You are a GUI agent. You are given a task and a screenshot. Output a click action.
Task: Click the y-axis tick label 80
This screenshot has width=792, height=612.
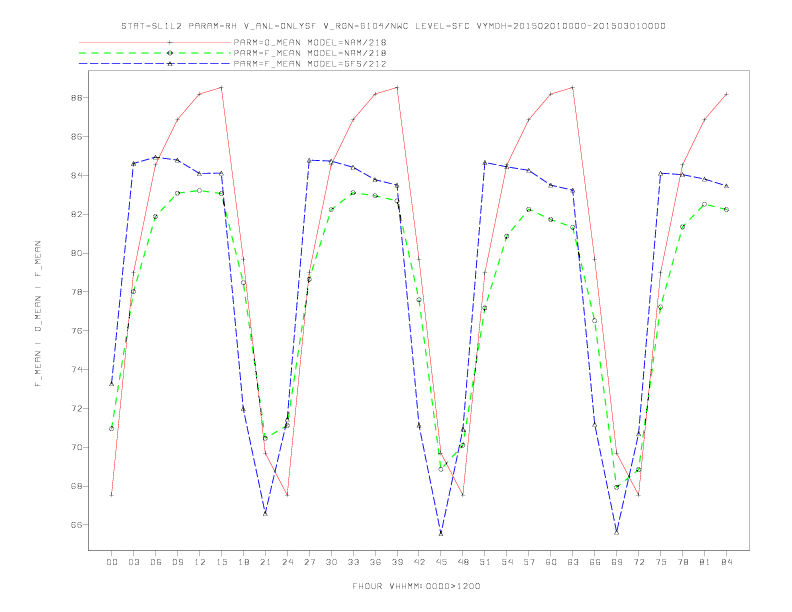[76, 253]
